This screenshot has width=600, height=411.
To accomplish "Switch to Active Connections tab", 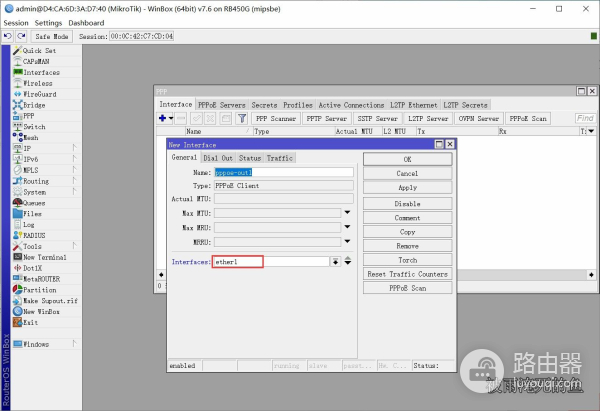I will 351,105.
